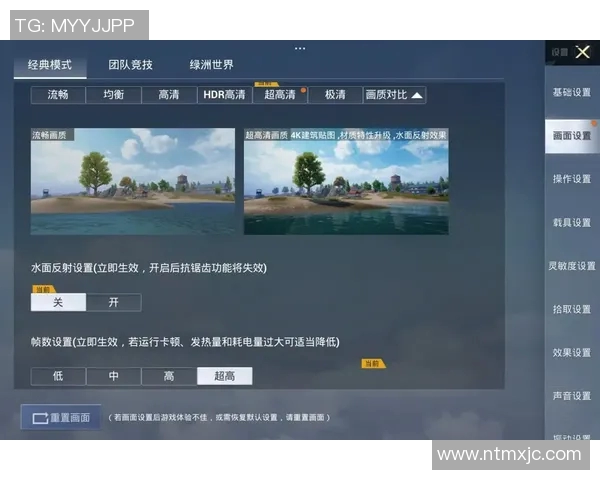Image resolution: width=600 pixels, height=480 pixels.
Task: Click the three-dot handle at top center
Action: pos(300,49)
